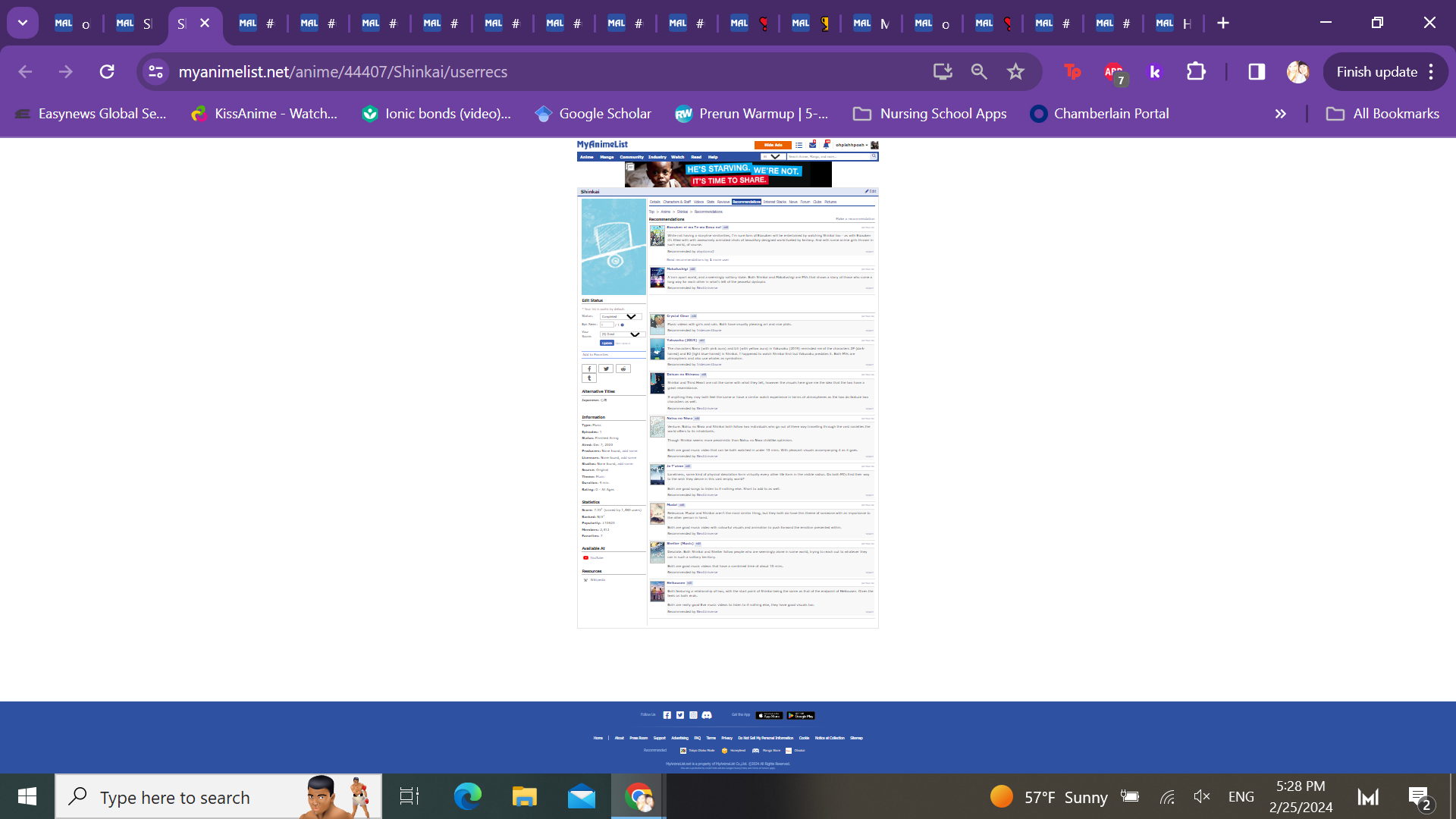
Task: Open the tab search chevron button
Action: point(23,23)
